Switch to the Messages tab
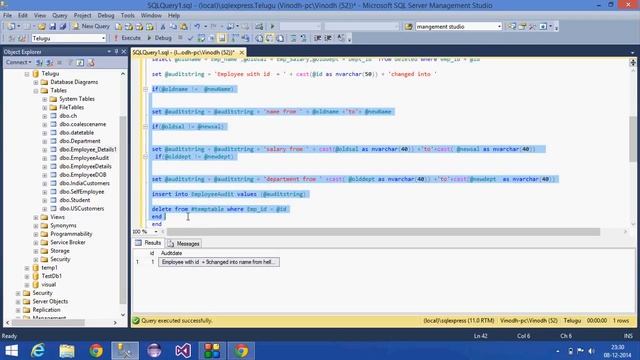Image resolution: width=640 pixels, height=360 pixels. click(184, 243)
